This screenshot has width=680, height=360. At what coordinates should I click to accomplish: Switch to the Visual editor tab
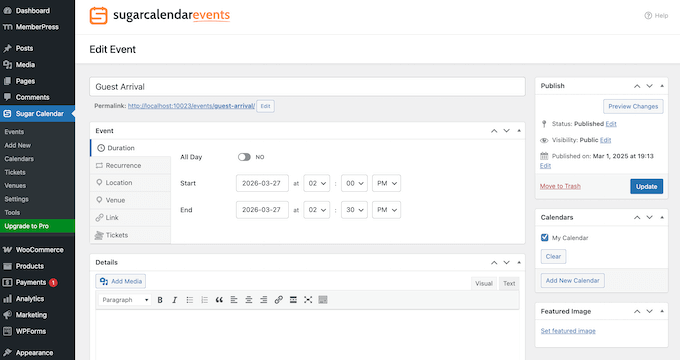(x=484, y=283)
